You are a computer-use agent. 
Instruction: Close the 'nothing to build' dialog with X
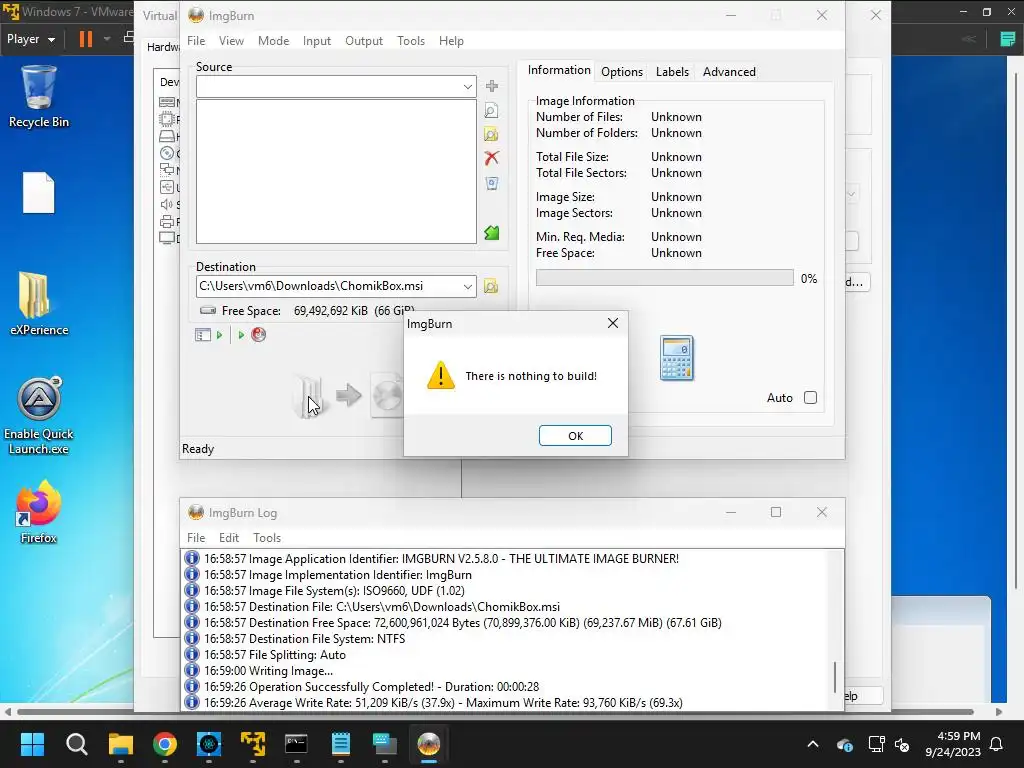(613, 323)
